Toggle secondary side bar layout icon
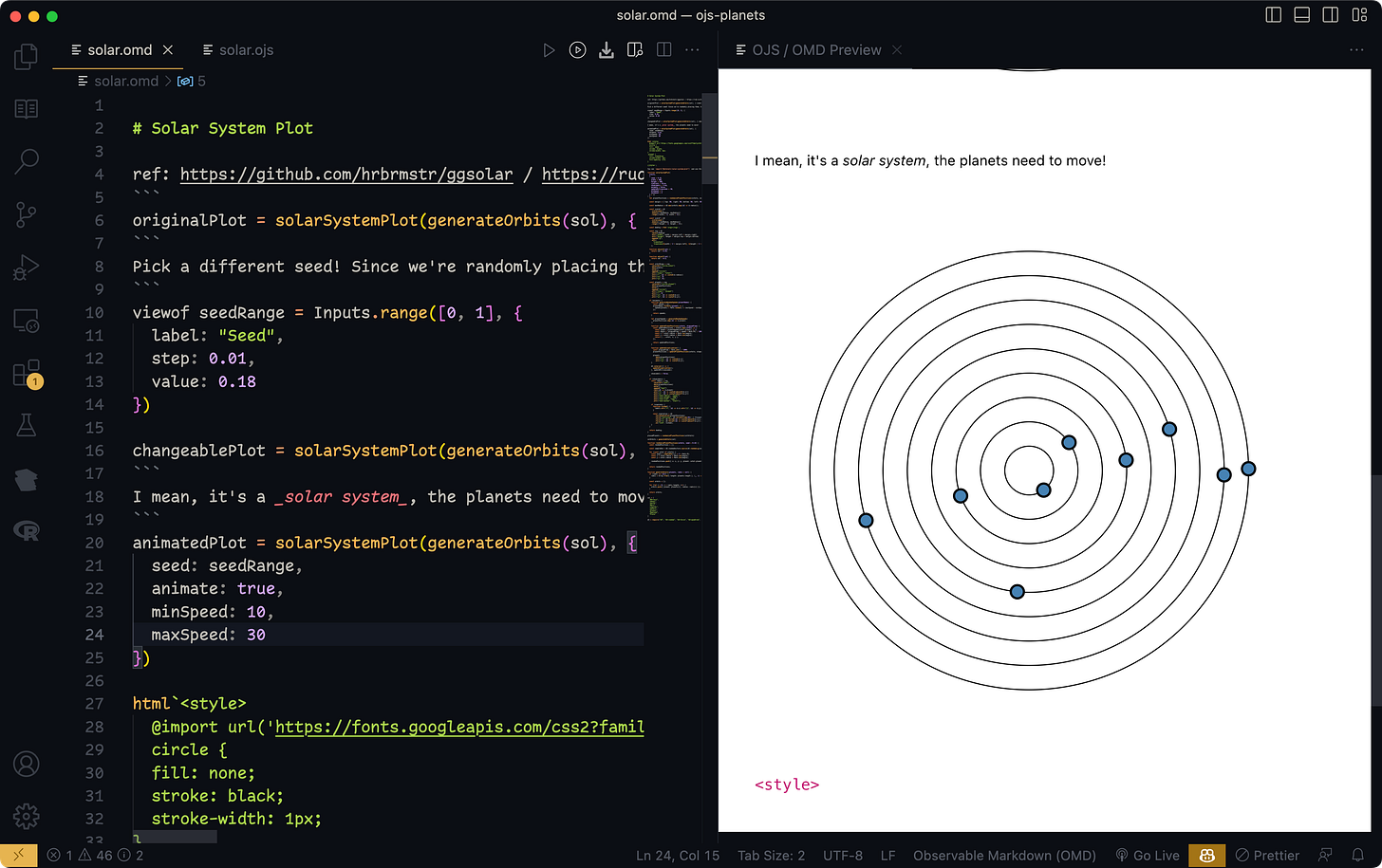1382x868 pixels. point(1331,15)
